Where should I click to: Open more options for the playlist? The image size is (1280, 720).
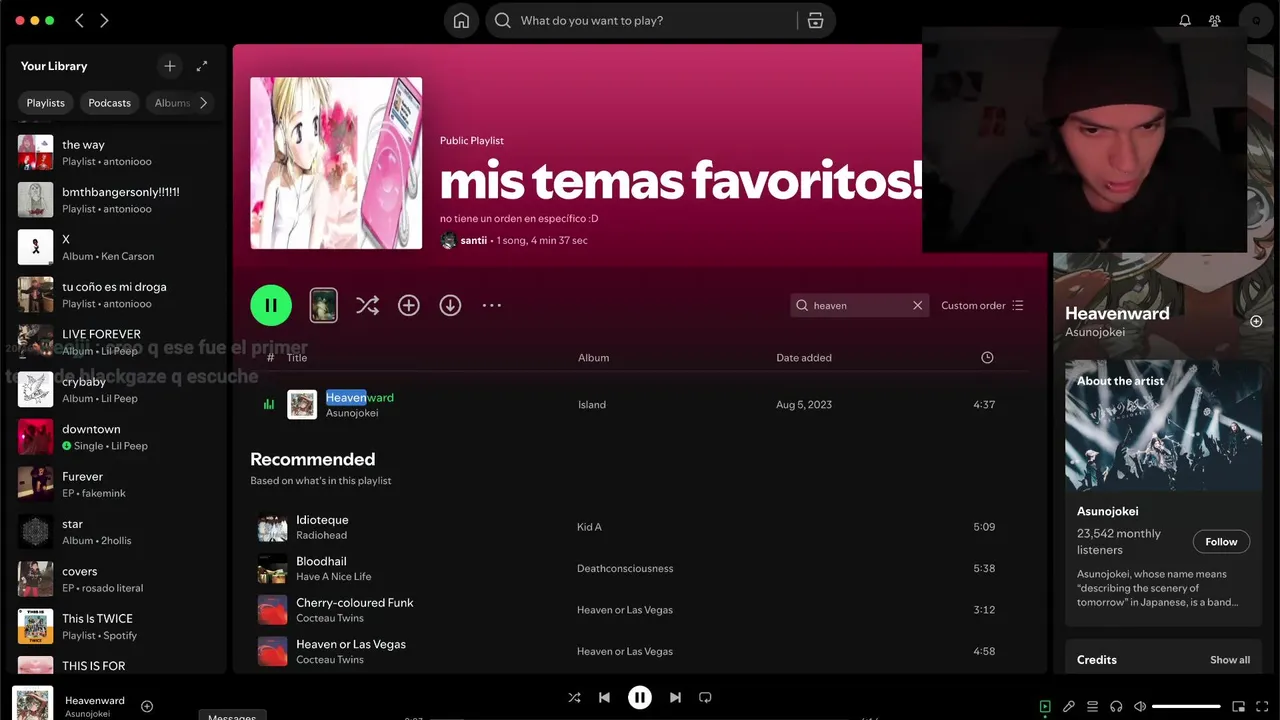coord(492,305)
